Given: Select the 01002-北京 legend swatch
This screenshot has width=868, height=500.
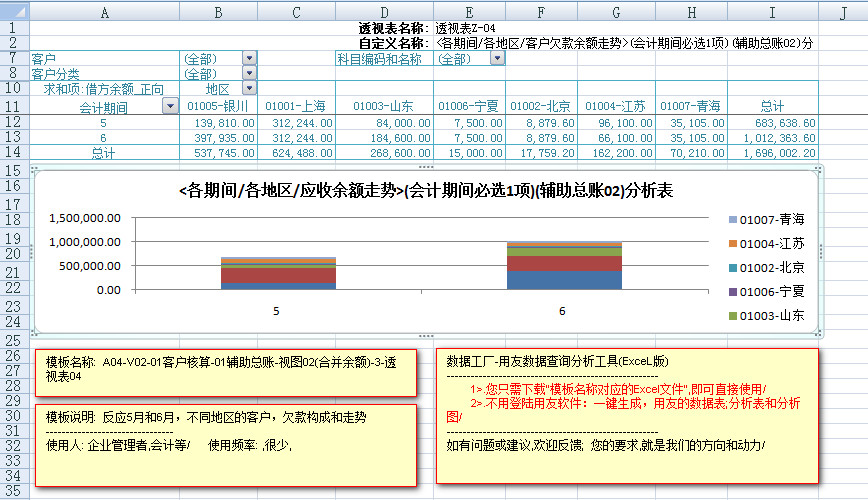Looking at the screenshot, I should 734,267.
